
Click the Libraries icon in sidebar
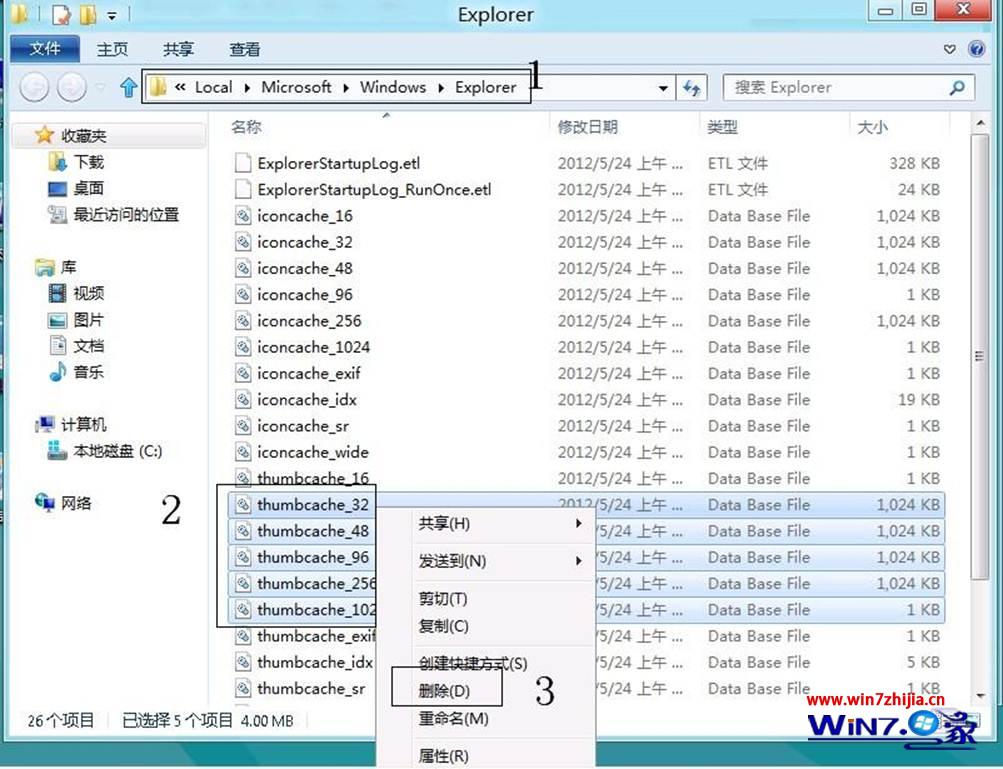tap(45, 267)
